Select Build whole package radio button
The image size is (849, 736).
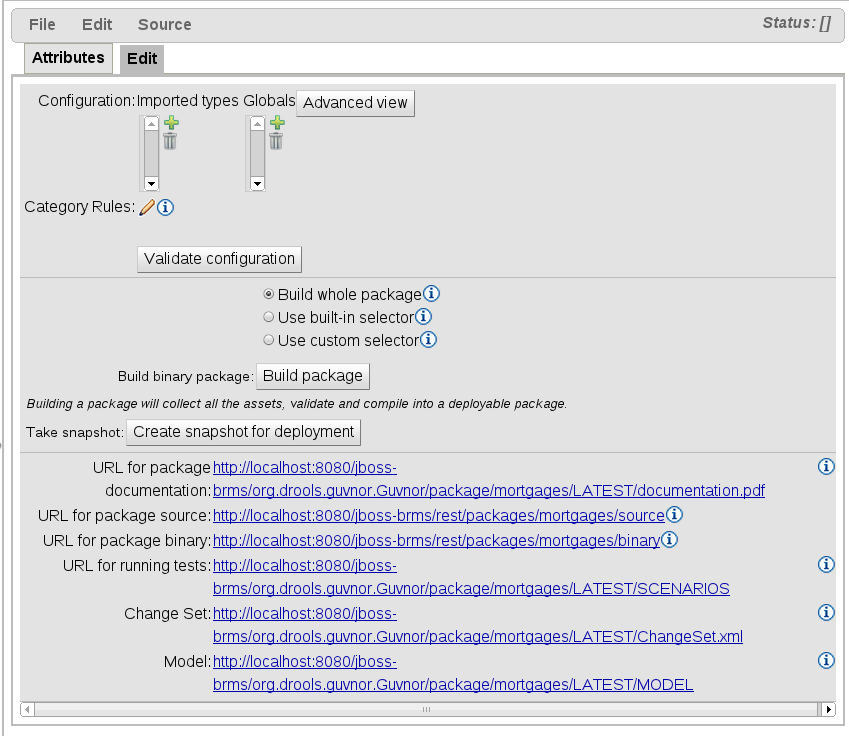(268, 294)
